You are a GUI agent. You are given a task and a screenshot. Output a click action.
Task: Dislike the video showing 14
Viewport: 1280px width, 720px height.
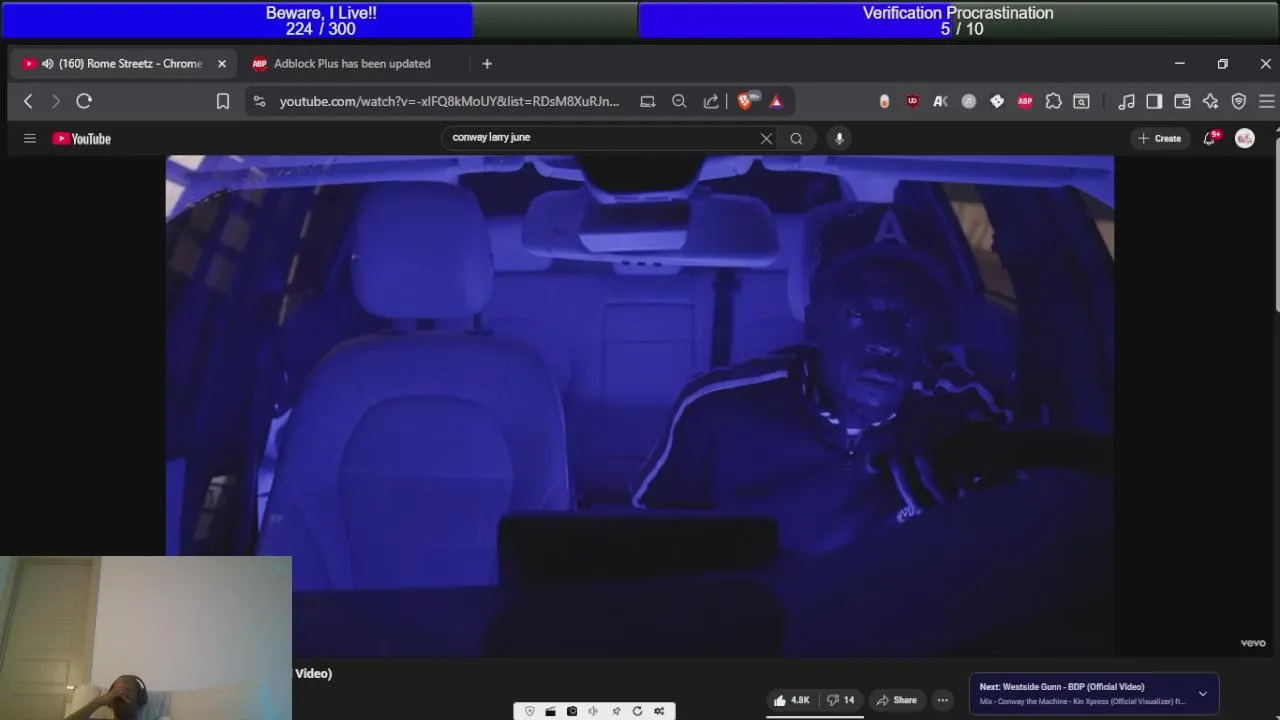tap(841, 700)
